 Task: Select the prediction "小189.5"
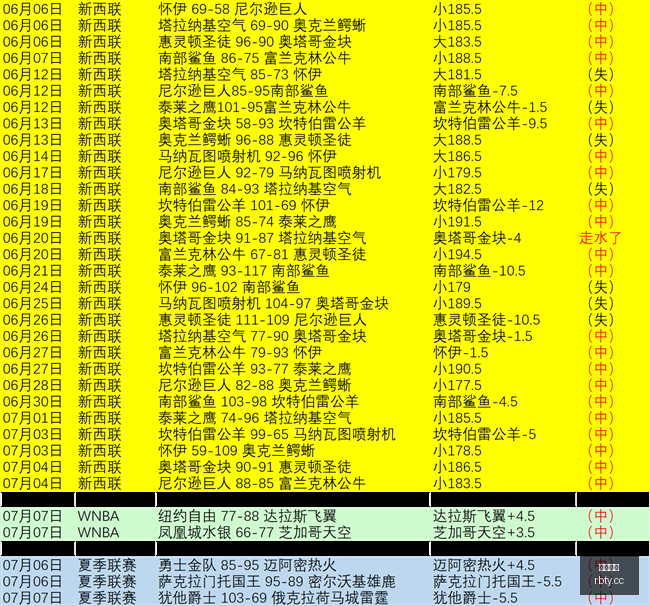click(457, 303)
